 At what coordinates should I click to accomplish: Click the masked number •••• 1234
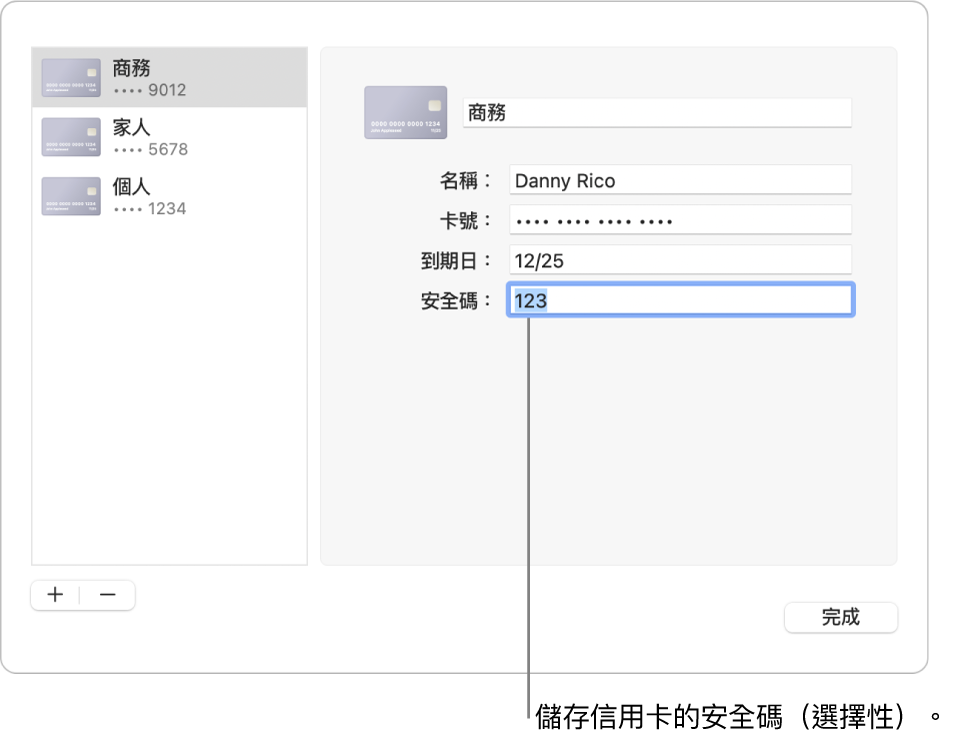150,209
